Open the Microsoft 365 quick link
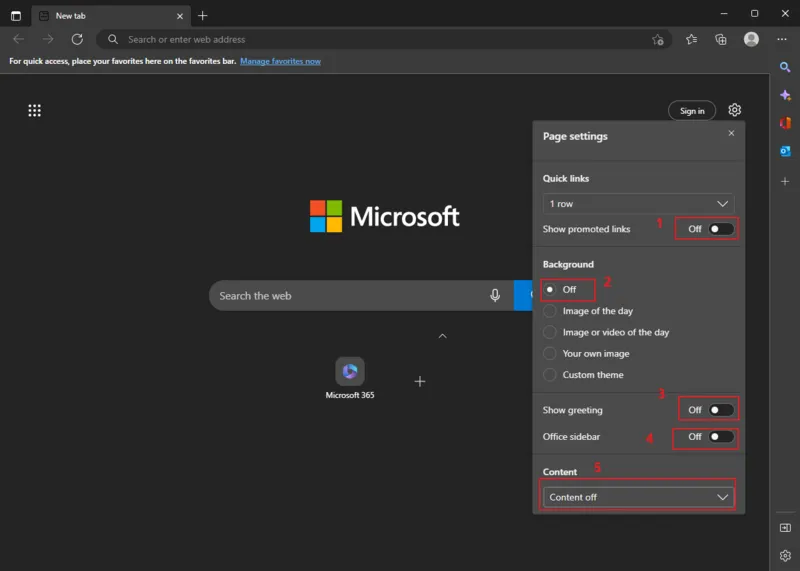Image resolution: width=800 pixels, height=571 pixels. (x=350, y=372)
